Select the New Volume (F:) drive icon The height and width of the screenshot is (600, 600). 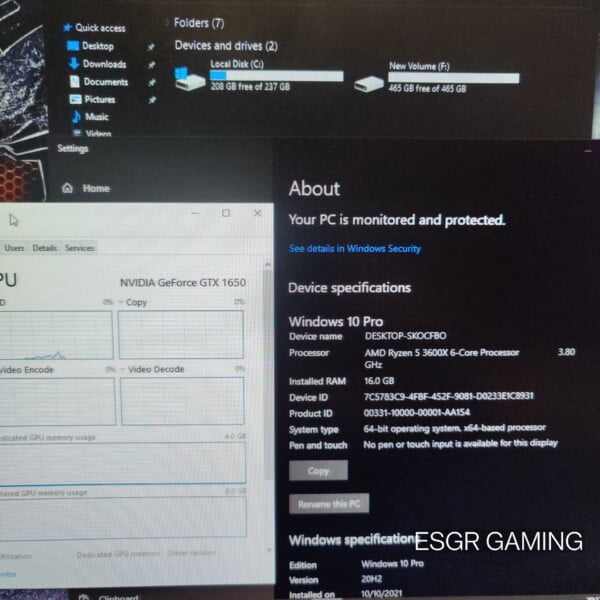[368, 84]
